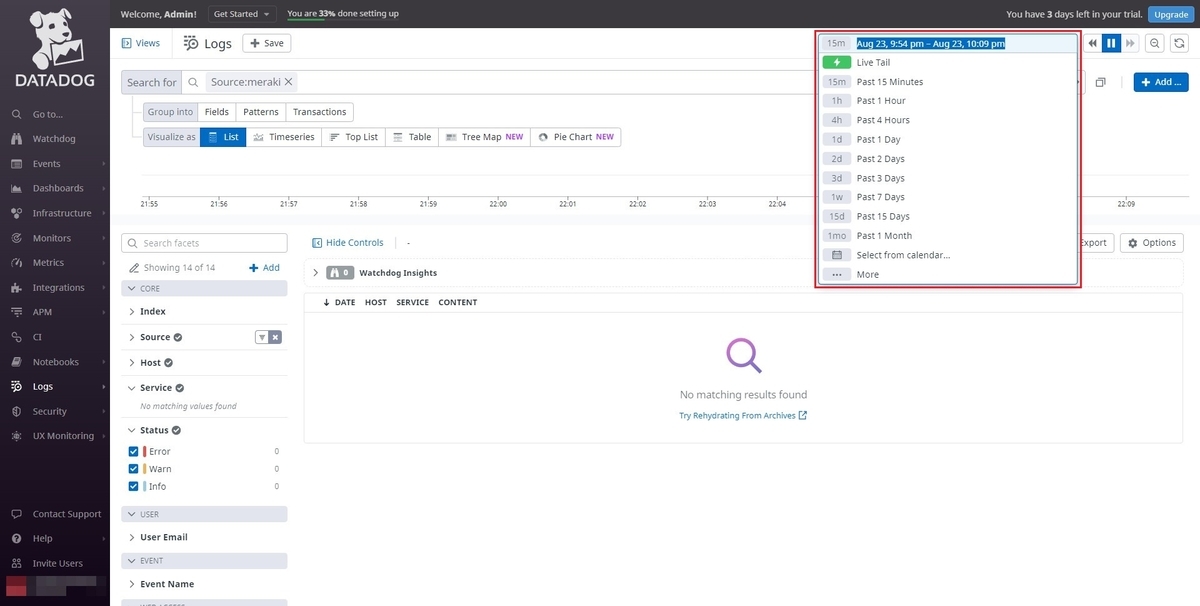Open the Transactions tab
The height and width of the screenshot is (606, 1200).
pos(319,111)
